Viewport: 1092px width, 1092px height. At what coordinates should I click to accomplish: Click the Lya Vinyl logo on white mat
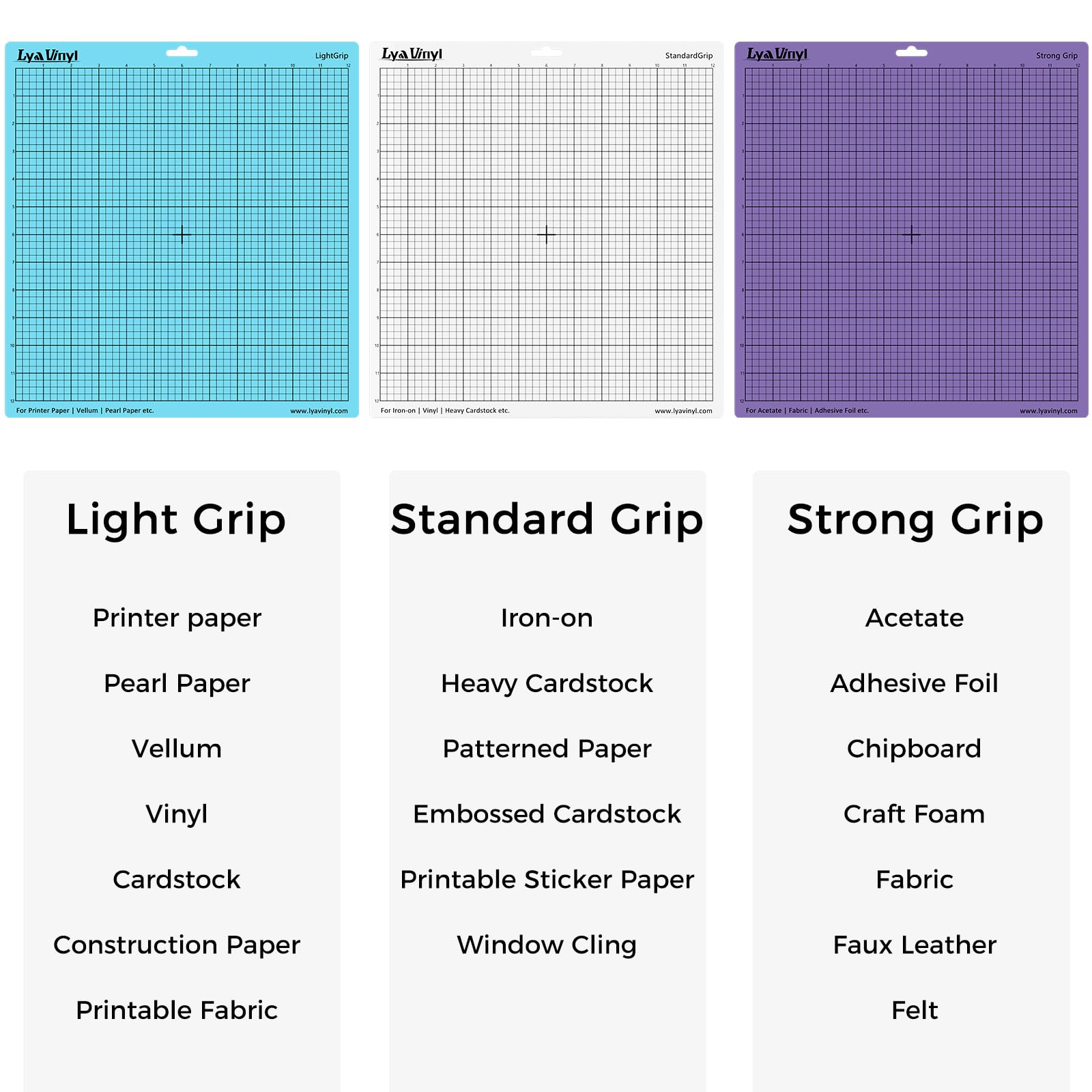[x=412, y=54]
